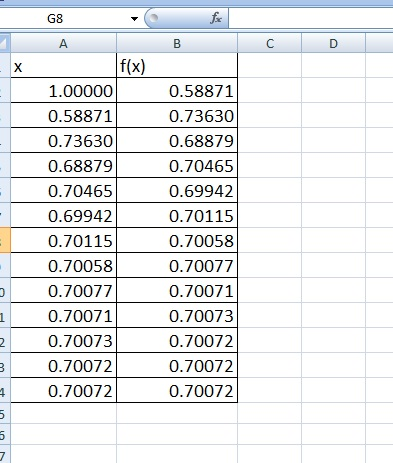Click column B cell with 0.73630
This screenshot has width=393, height=463.
pos(177,115)
